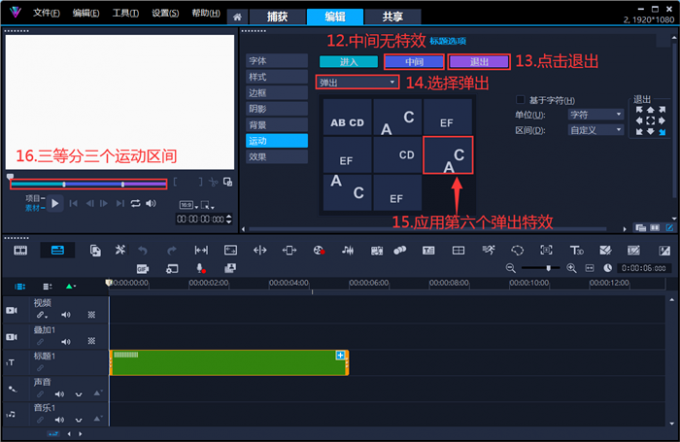Switch to the 捕获 tab
The height and width of the screenshot is (442, 680).
click(x=277, y=17)
